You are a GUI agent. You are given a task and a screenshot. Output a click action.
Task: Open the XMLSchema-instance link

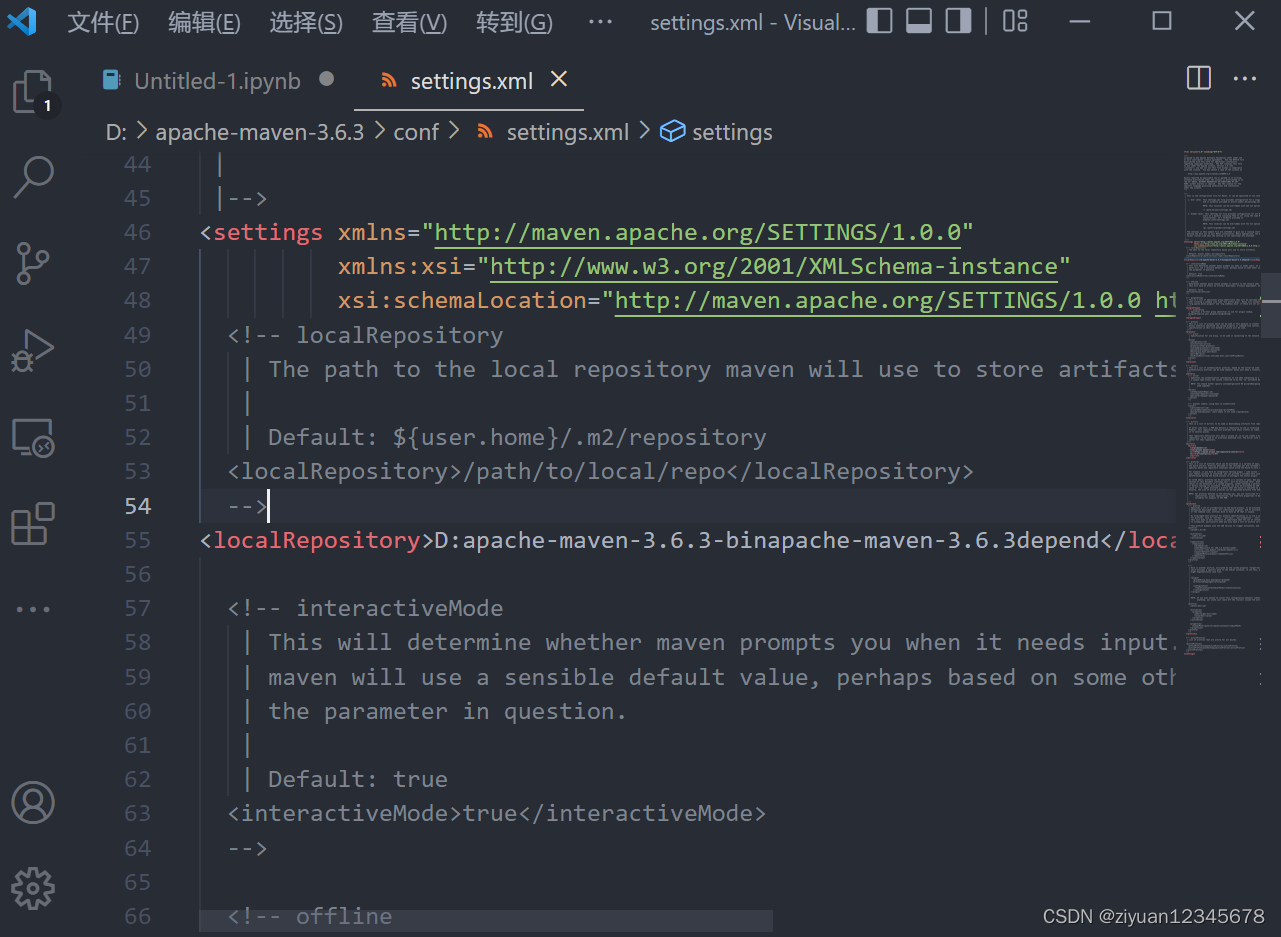coord(775,265)
